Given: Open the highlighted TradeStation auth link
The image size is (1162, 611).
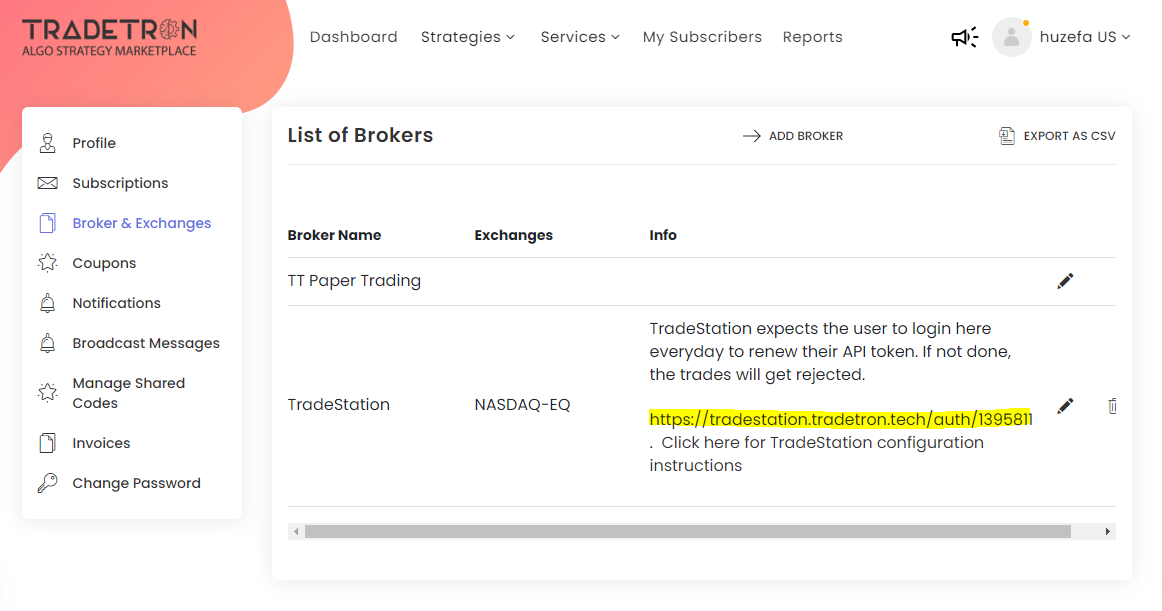Looking at the screenshot, I should [840, 419].
